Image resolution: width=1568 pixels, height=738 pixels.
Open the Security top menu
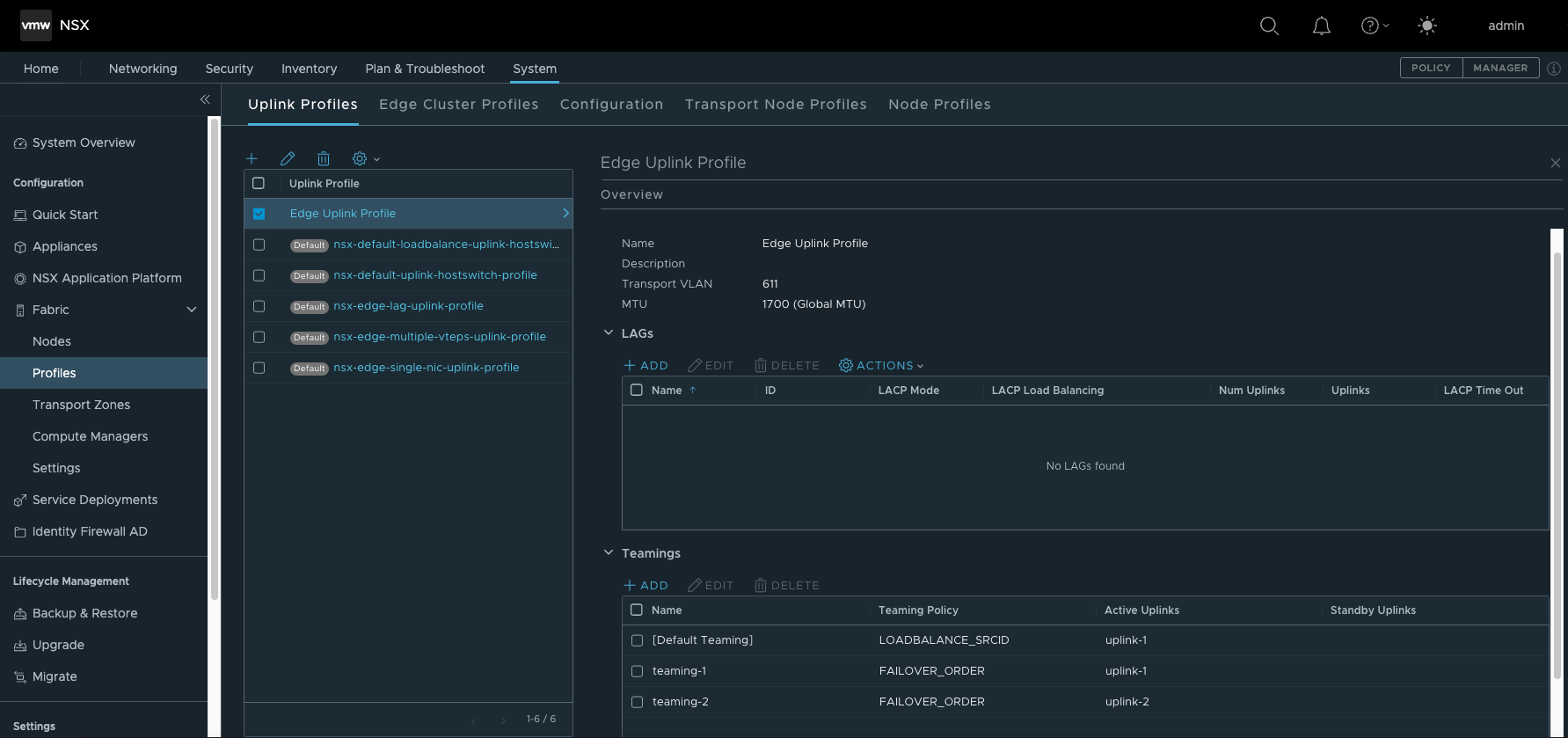[x=230, y=69]
